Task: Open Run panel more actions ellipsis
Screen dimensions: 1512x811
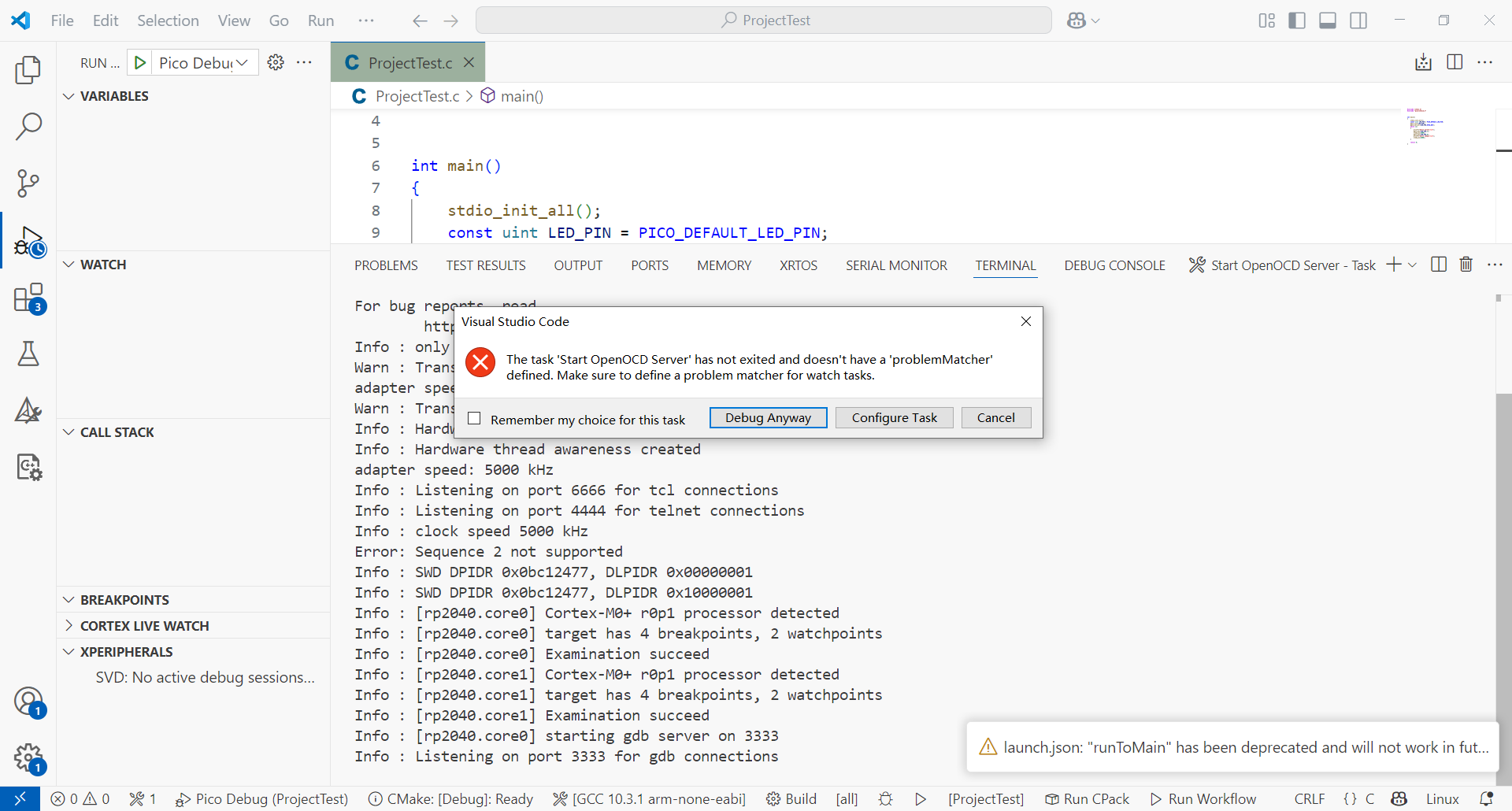Action: point(304,62)
